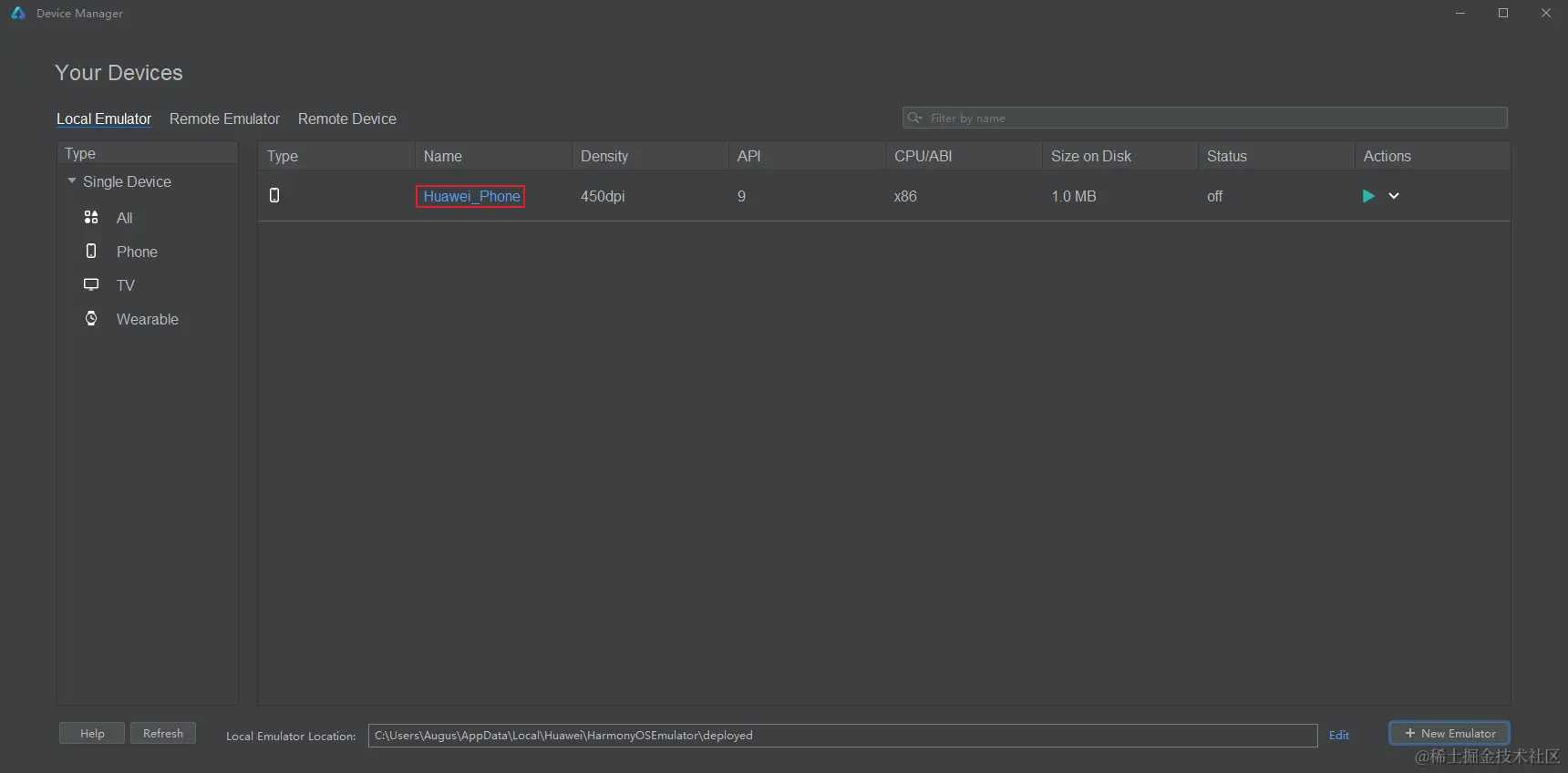Open the Huawei_Phone name link
This screenshot has height=773, width=1568.
[x=471, y=196]
